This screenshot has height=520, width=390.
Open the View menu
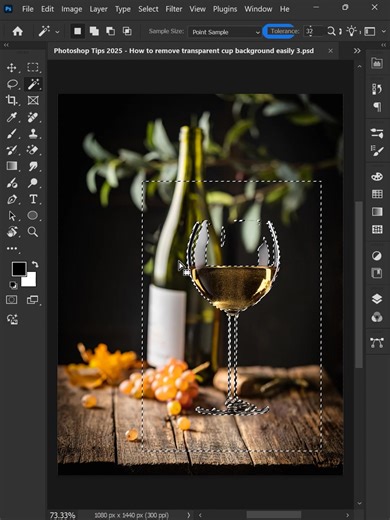click(197, 9)
